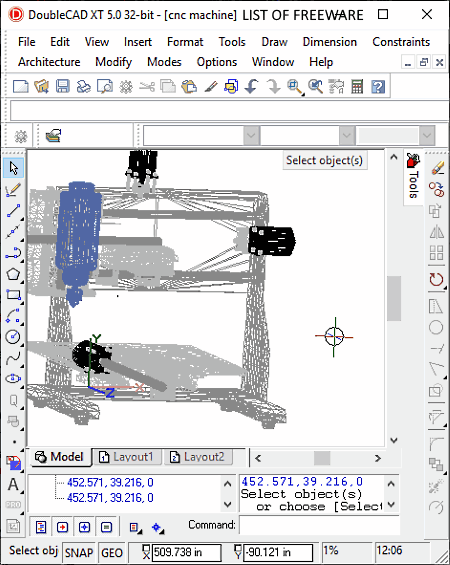Screen dimensions: 450x565
Task: Click the Rotate tool in the right toolbar
Action: point(436,279)
